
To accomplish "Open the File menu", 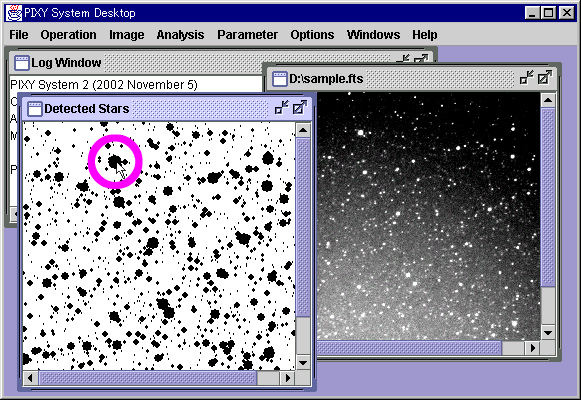I will (x=19, y=34).
